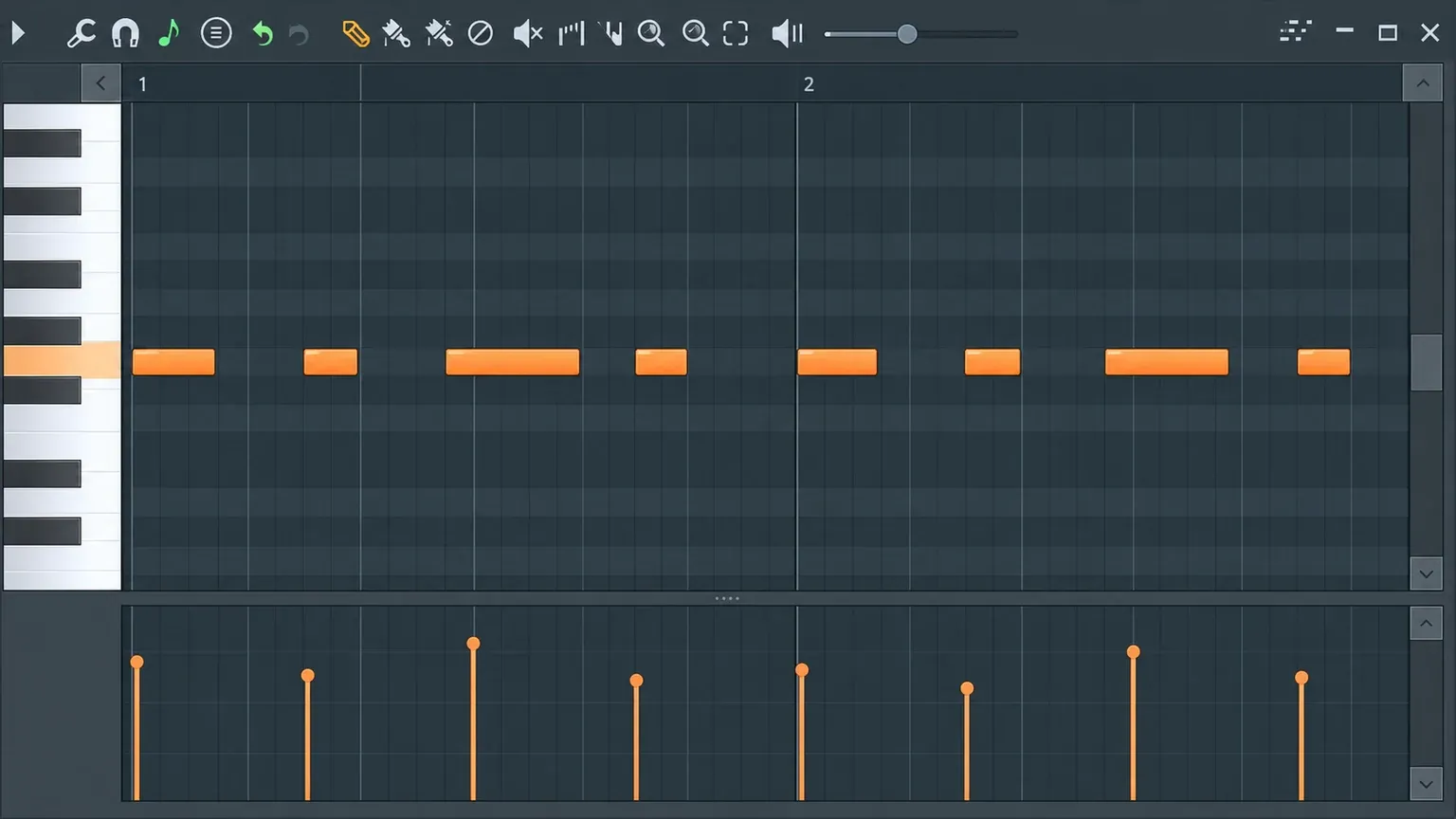Open the green note stamp tool
1456x819 pixels.
[x=169, y=33]
